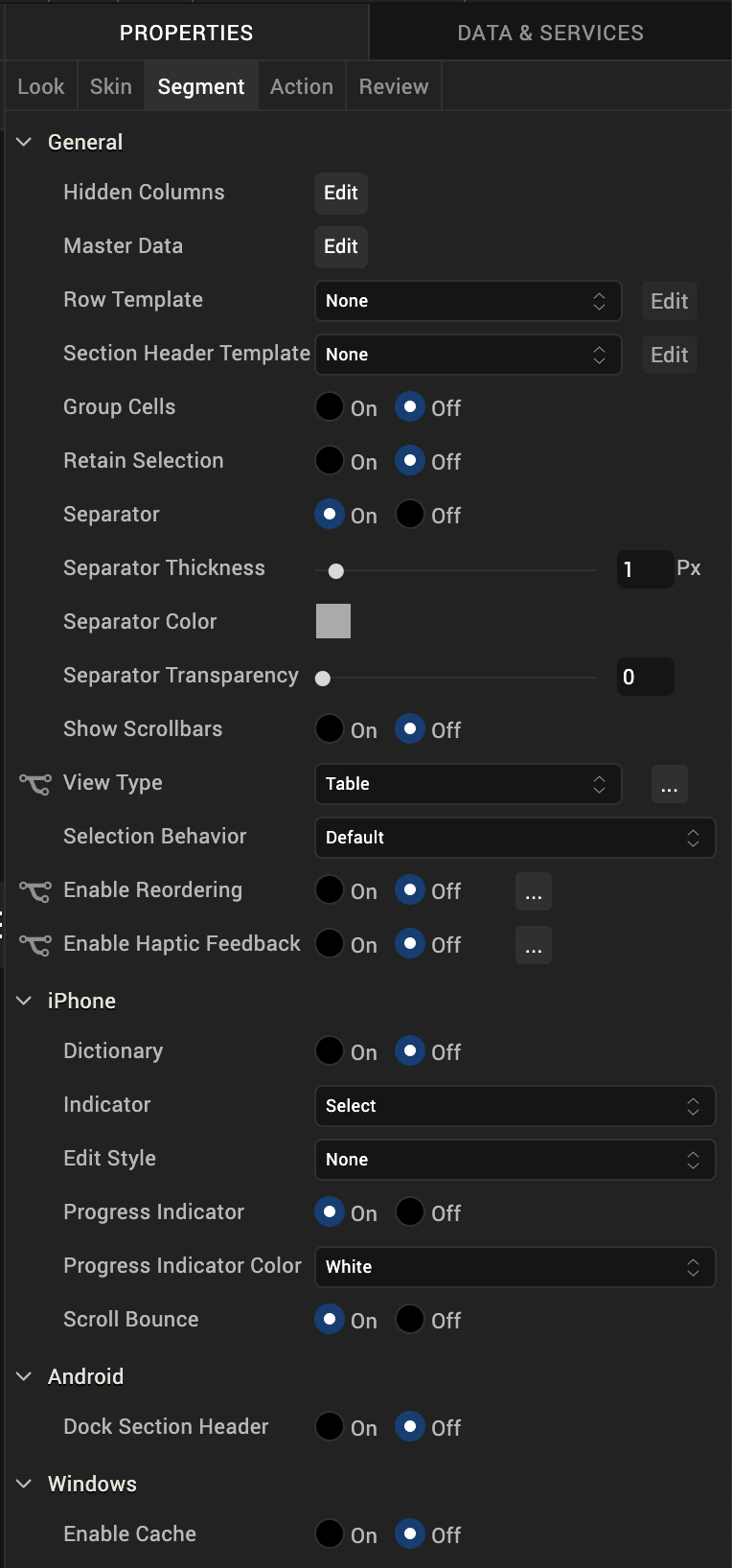This screenshot has width=732, height=1568.
Task: Turn the Separator off
Action: pos(410,515)
